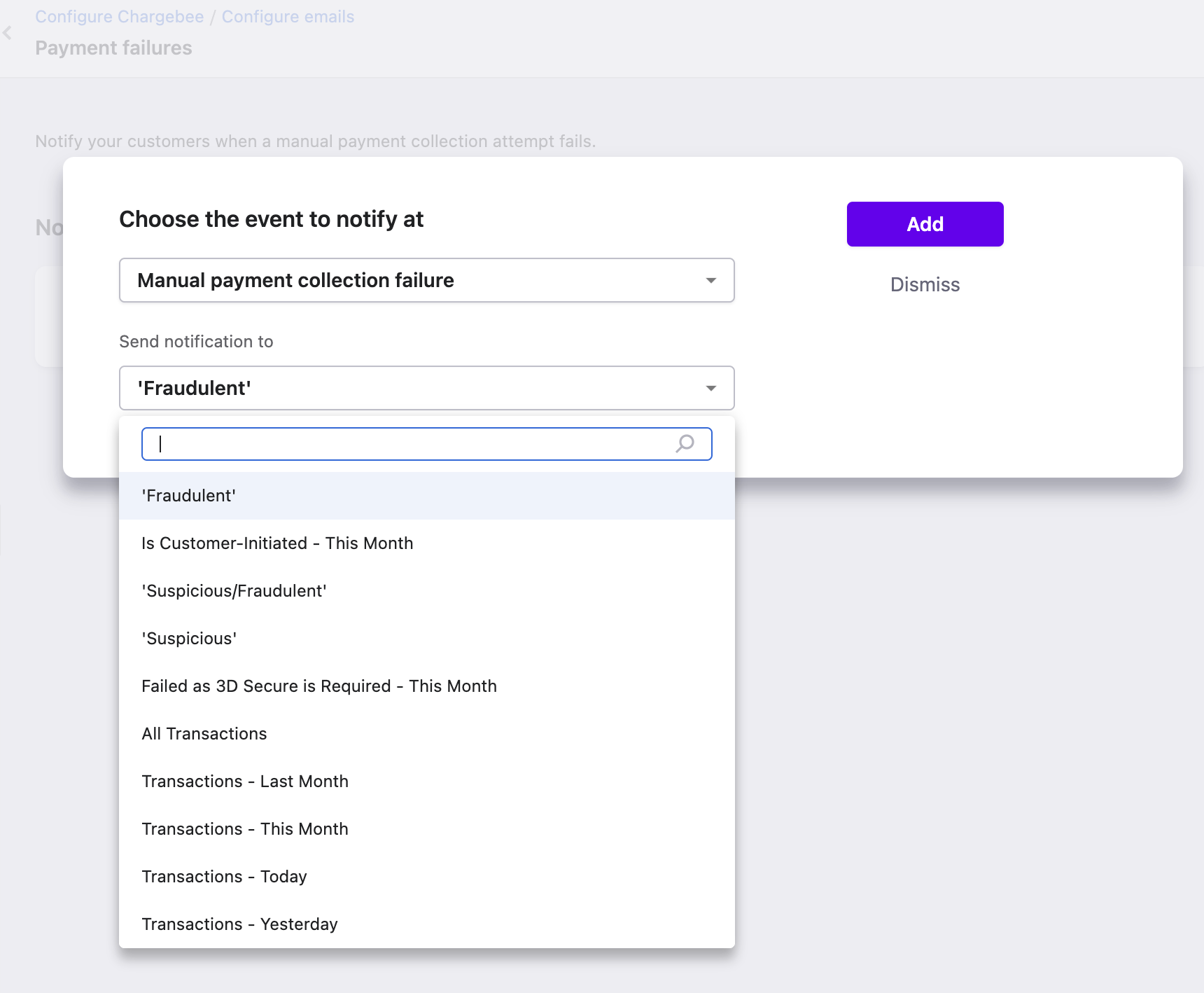Select the 'Fraudulent' option in list
The height and width of the screenshot is (993, 1204).
pos(189,496)
